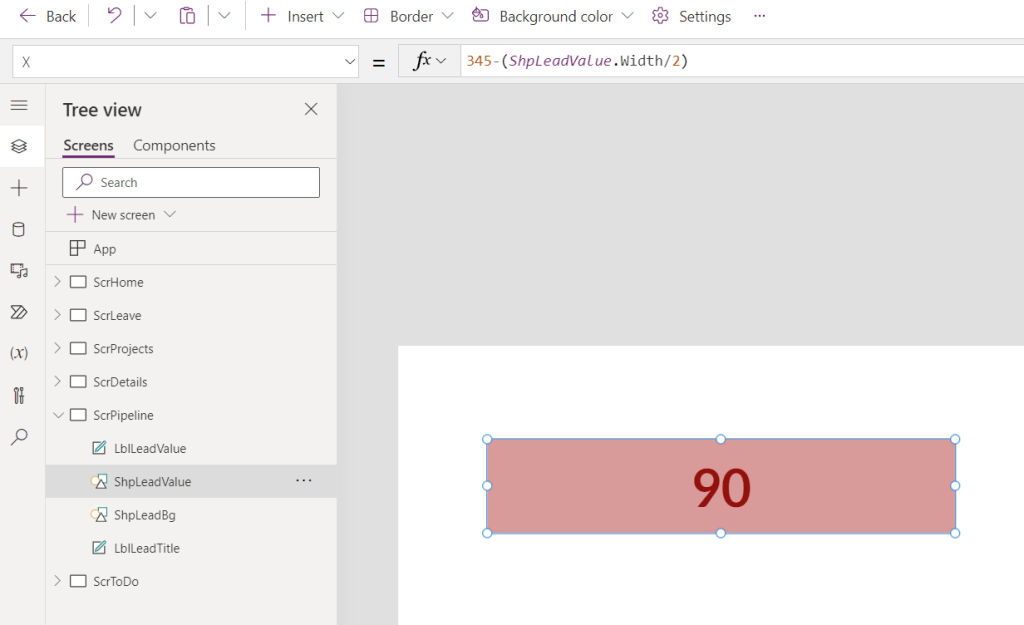Click the Back button
Image resolution: width=1024 pixels, height=625 pixels.
46,16
